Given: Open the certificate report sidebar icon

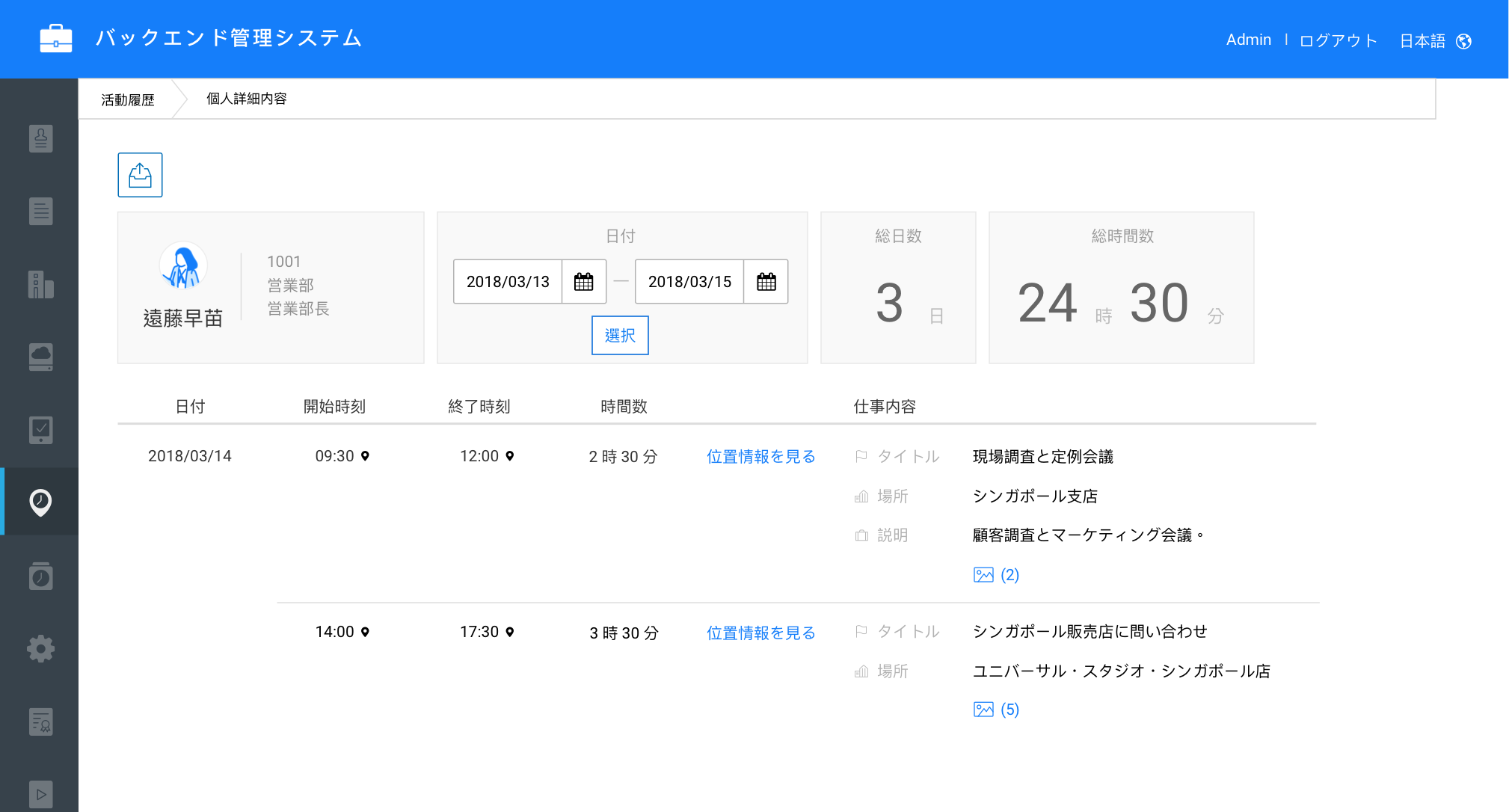Looking at the screenshot, I should 40,722.
